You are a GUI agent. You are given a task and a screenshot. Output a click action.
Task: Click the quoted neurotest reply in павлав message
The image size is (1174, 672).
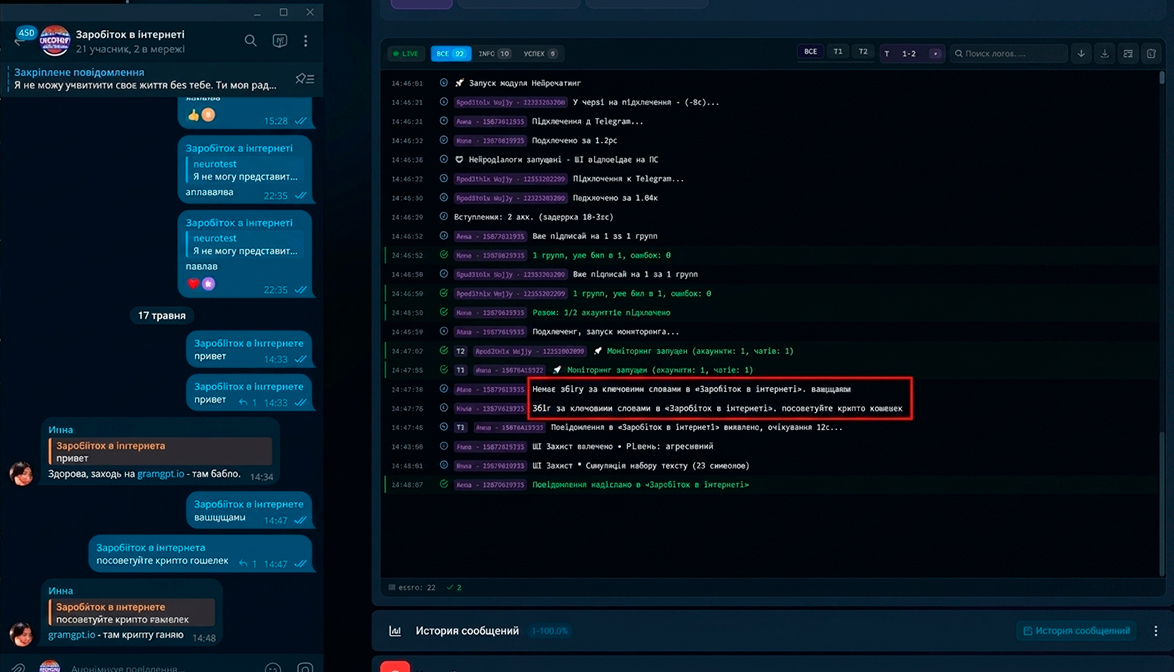[x=244, y=244]
